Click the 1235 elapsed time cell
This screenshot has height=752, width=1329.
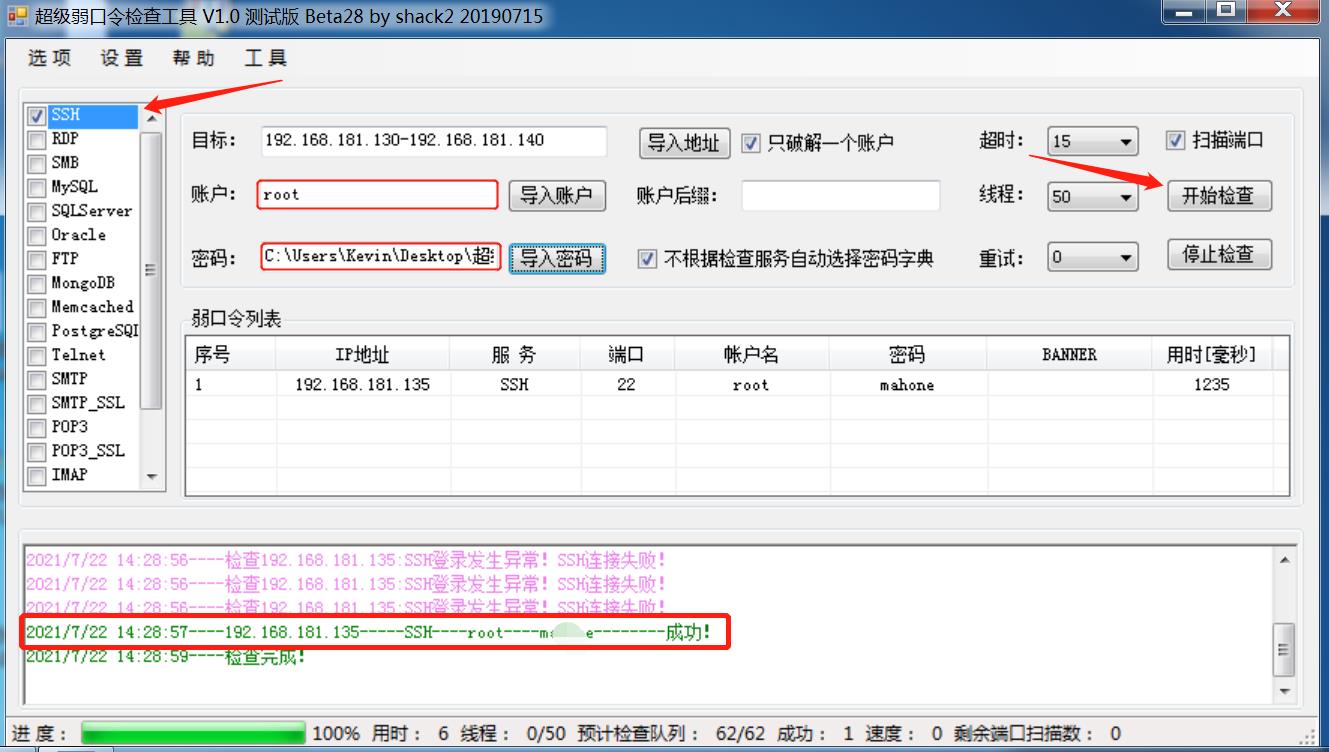point(1212,385)
